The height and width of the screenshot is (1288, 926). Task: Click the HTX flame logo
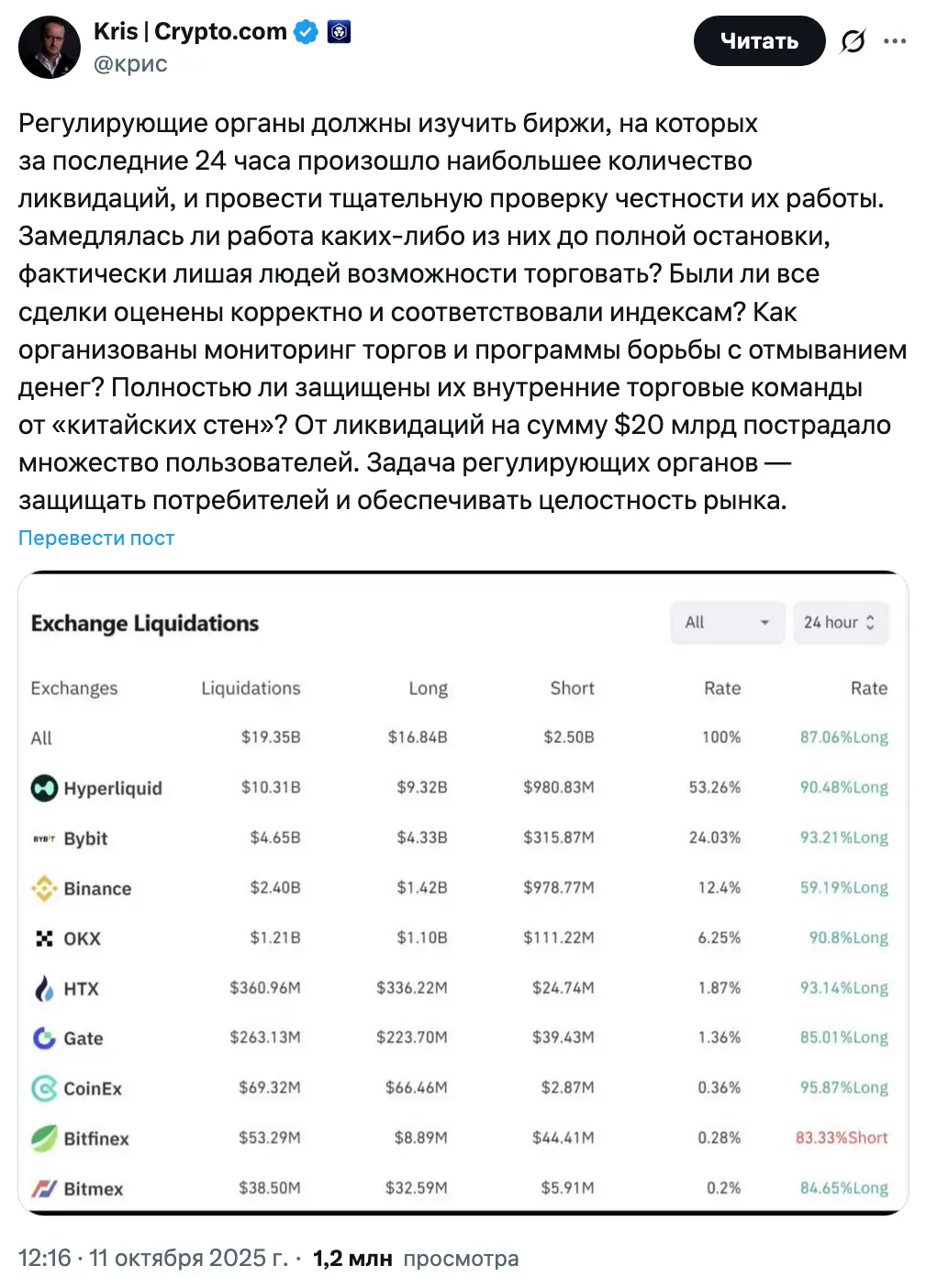coord(44,988)
